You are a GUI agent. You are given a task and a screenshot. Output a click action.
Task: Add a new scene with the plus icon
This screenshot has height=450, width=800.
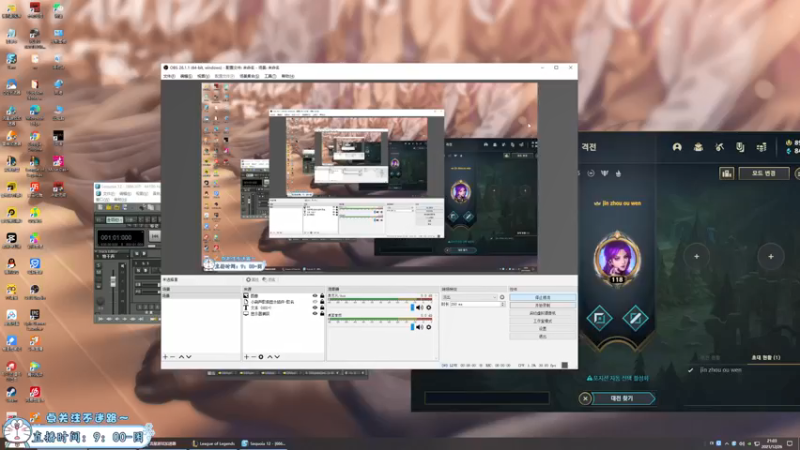pos(165,357)
